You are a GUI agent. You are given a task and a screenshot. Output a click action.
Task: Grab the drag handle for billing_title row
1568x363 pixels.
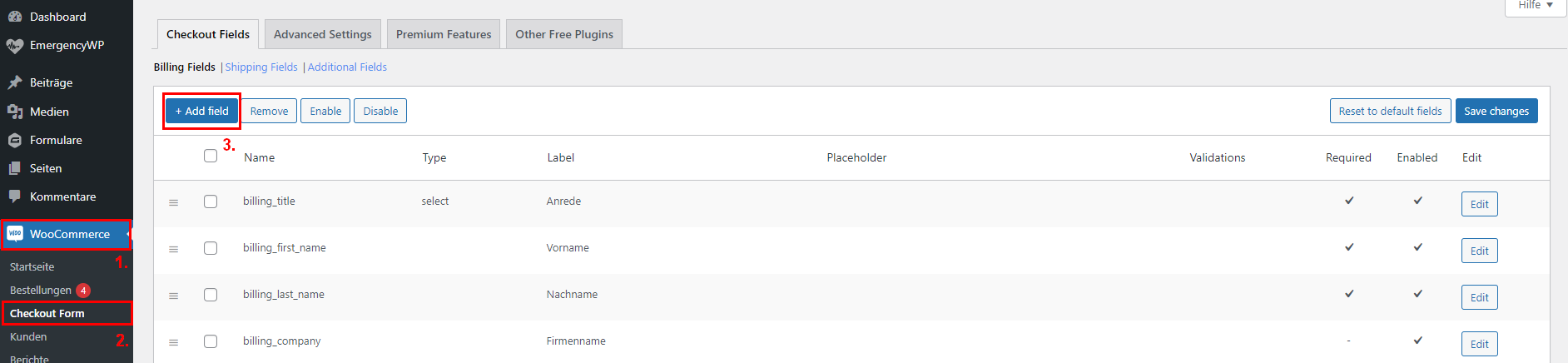tap(174, 202)
